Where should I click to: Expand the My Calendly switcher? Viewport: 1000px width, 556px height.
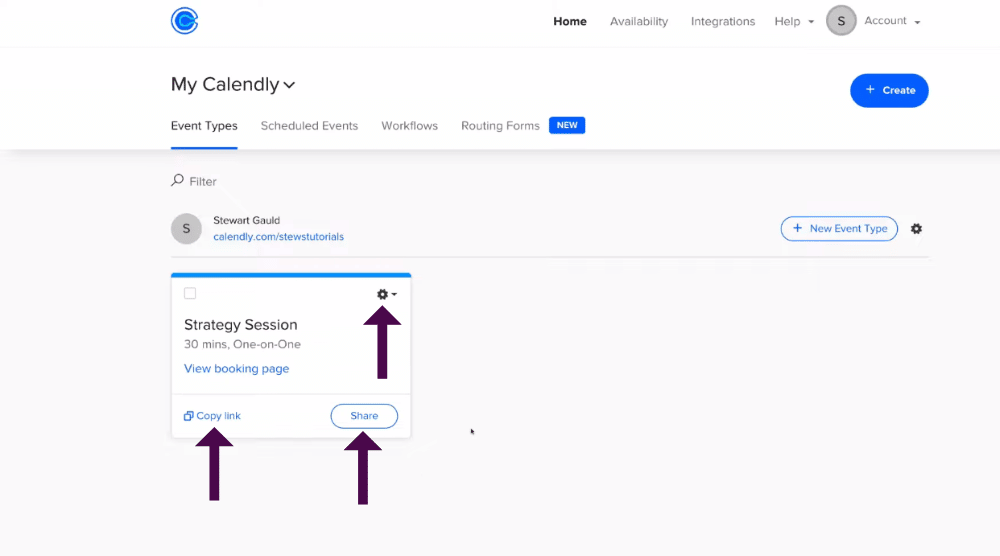coord(233,84)
